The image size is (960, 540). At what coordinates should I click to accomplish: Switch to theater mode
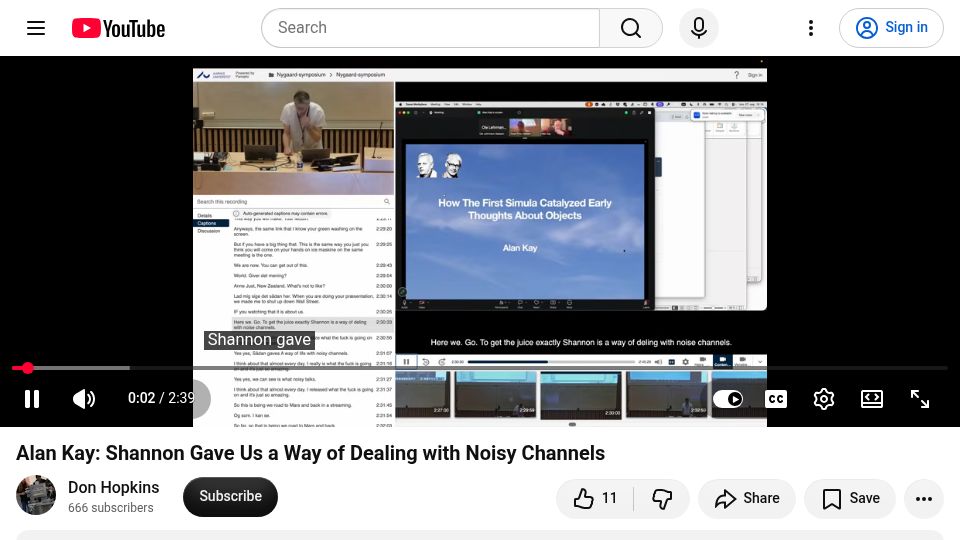(x=871, y=399)
